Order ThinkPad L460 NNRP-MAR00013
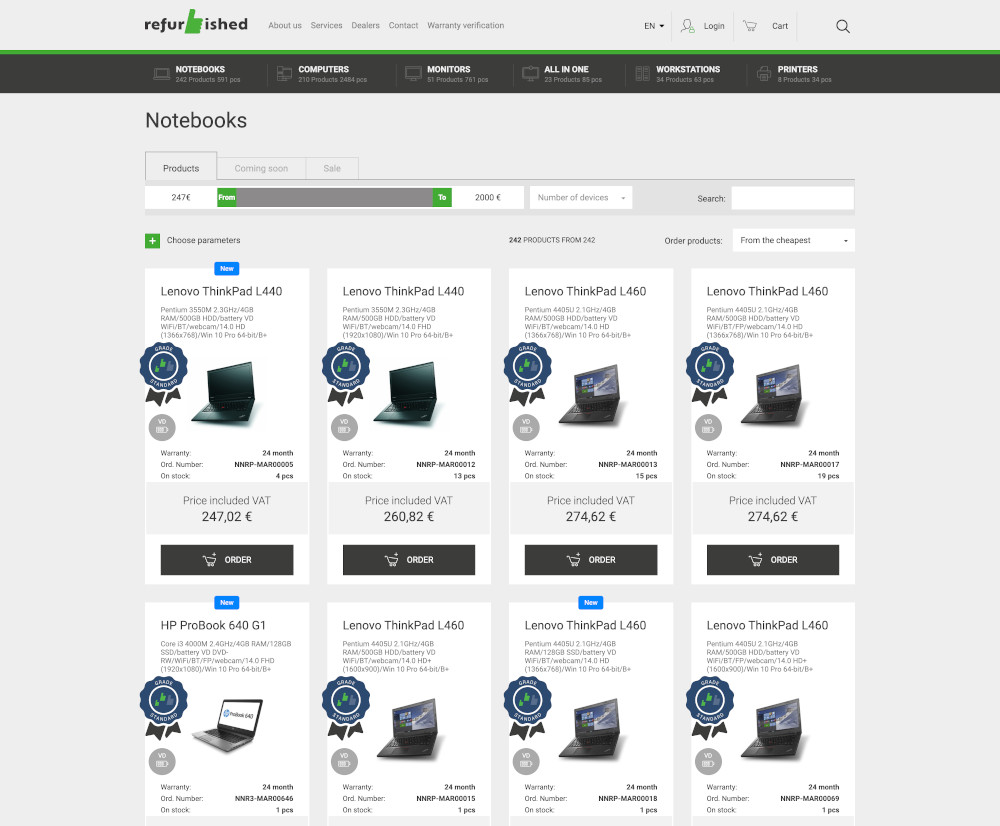The height and width of the screenshot is (826, 1000). [591, 559]
